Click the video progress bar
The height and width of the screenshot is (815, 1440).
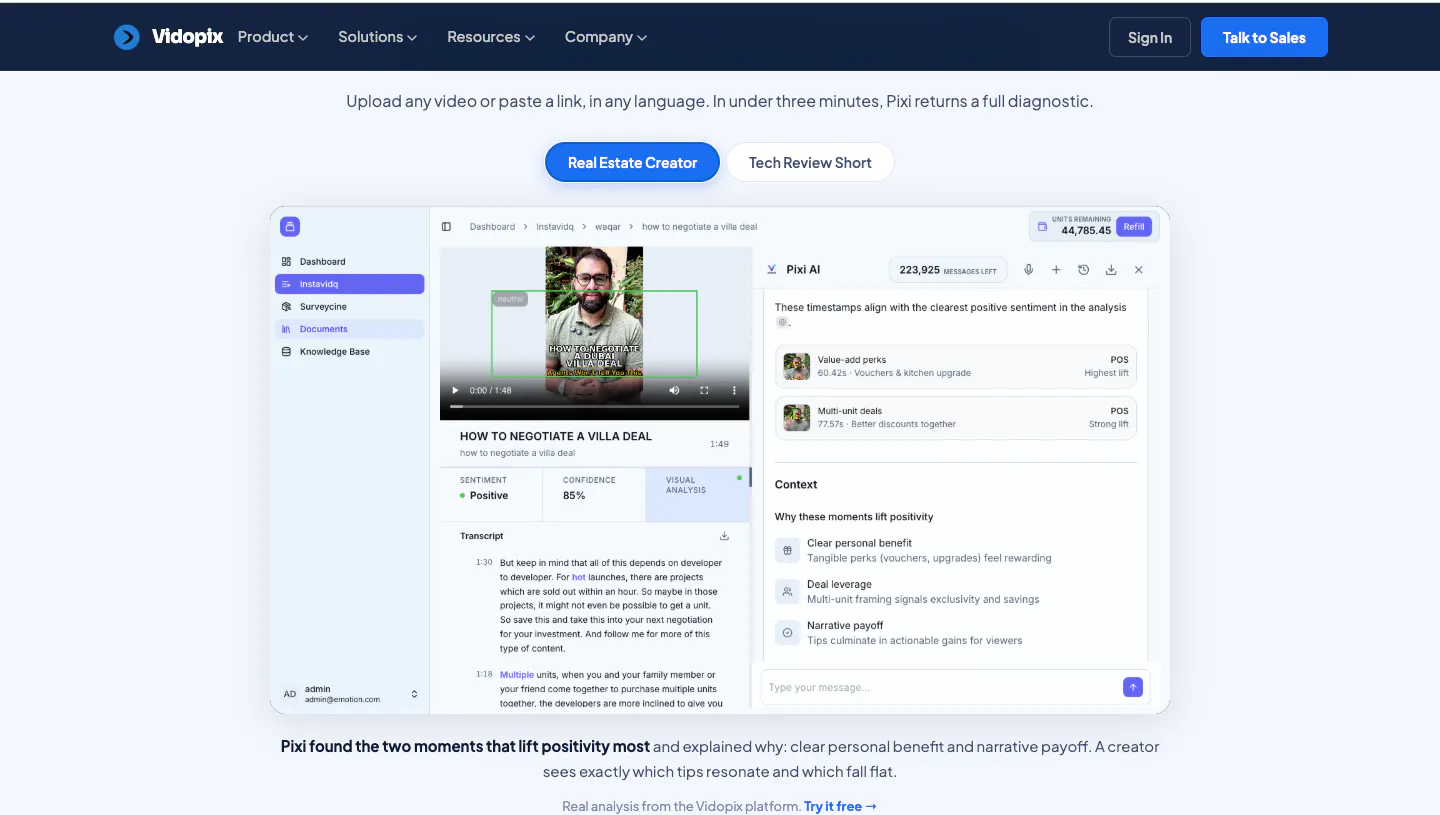click(x=594, y=406)
